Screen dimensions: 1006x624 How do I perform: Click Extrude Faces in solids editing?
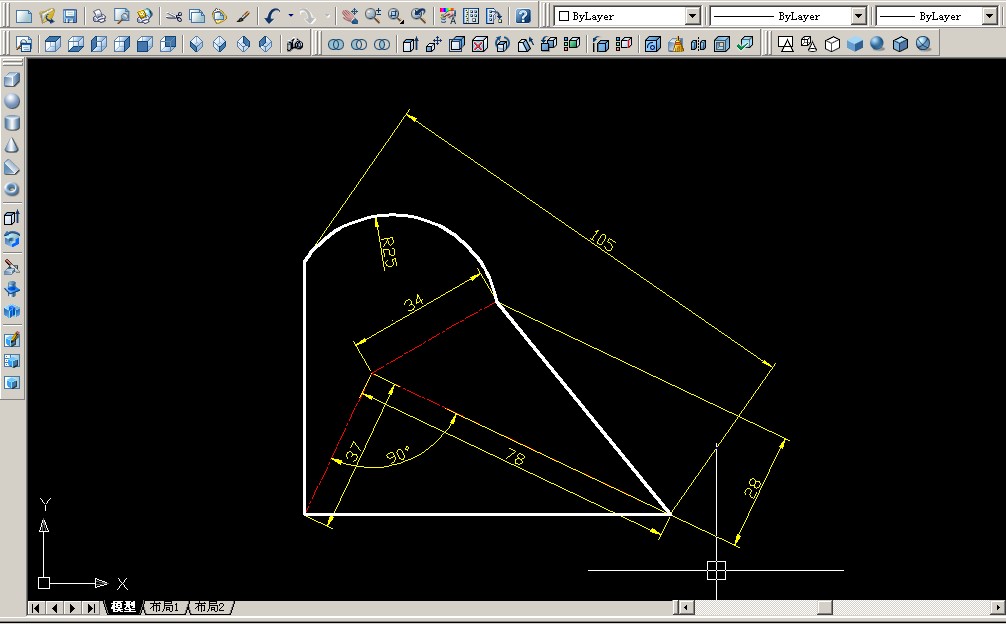pyautogui.click(x=411, y=44)
